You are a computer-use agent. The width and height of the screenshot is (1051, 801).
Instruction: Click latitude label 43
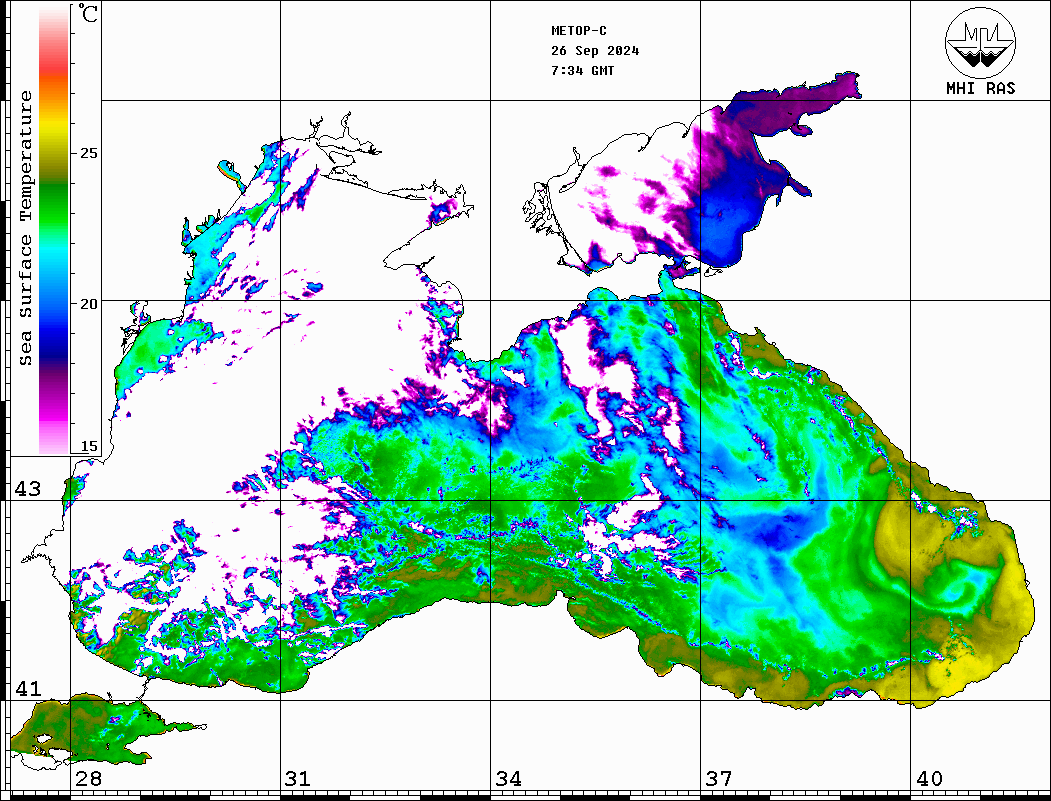[x=28, y=489]
